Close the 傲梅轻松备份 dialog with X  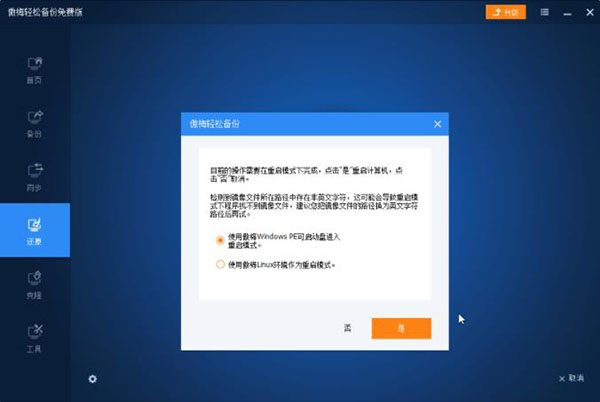437,123
